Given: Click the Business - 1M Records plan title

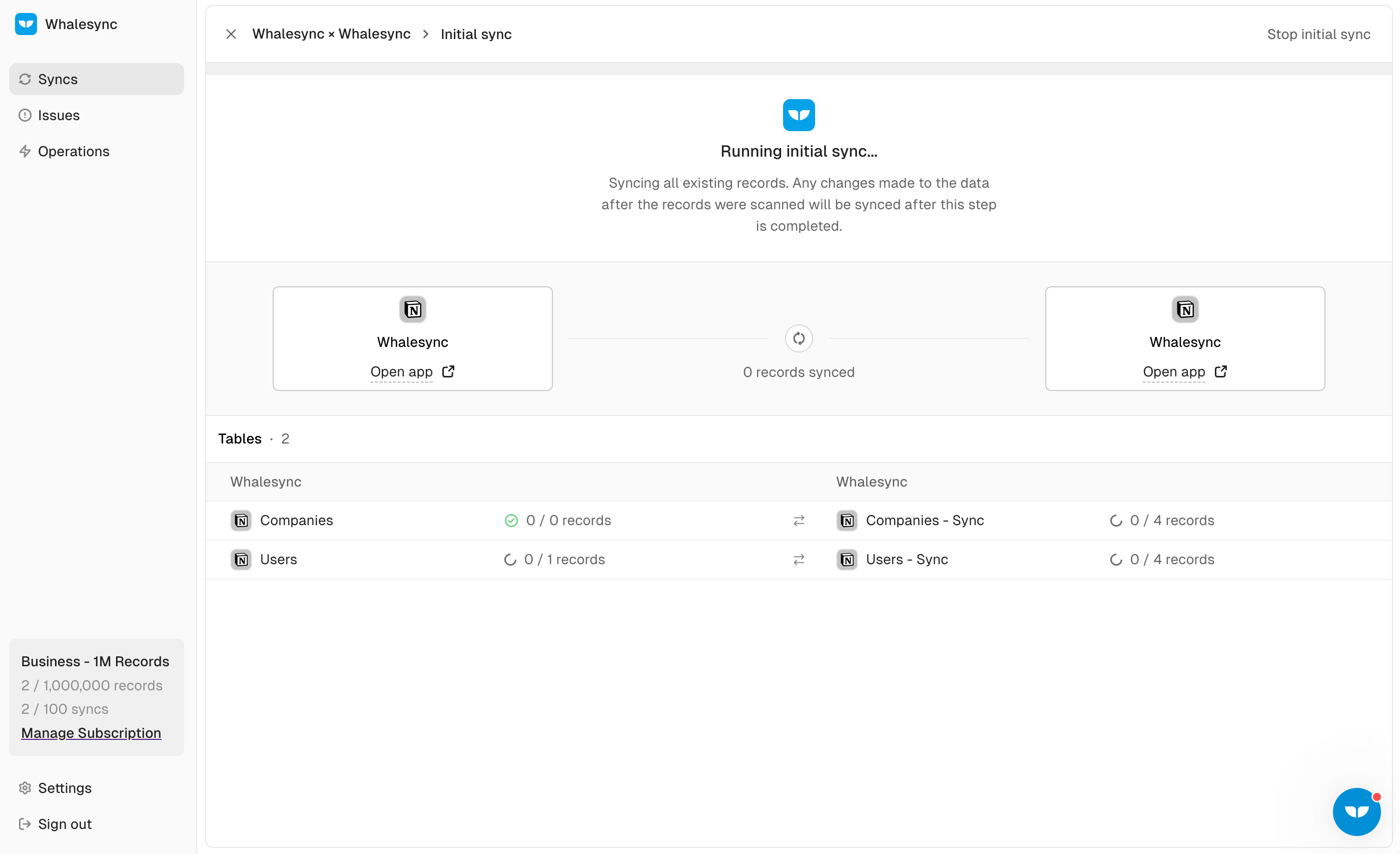Looking at the screenshot, I should click(95, 661).
